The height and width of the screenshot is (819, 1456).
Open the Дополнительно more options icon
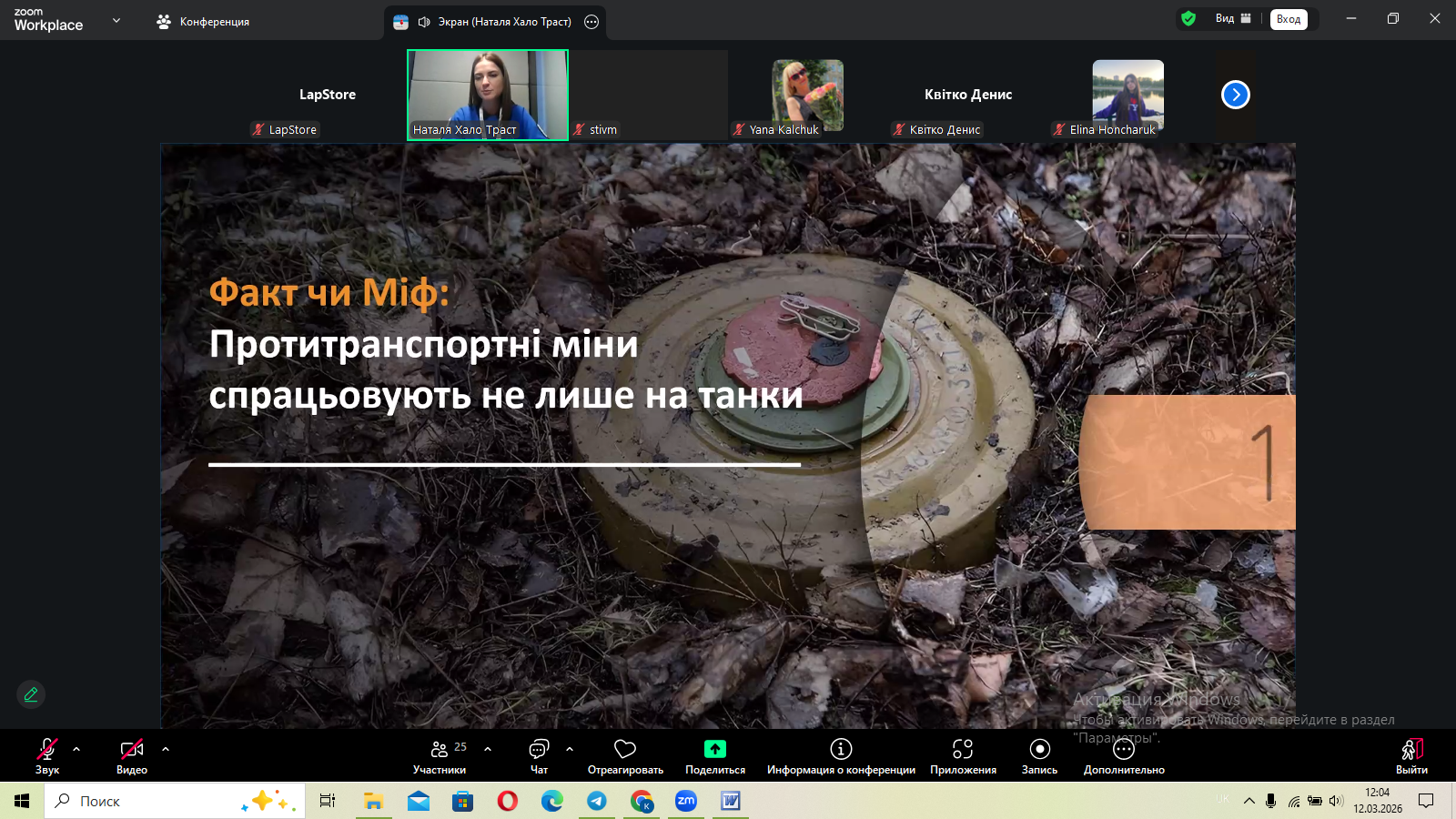point(1124,750)
